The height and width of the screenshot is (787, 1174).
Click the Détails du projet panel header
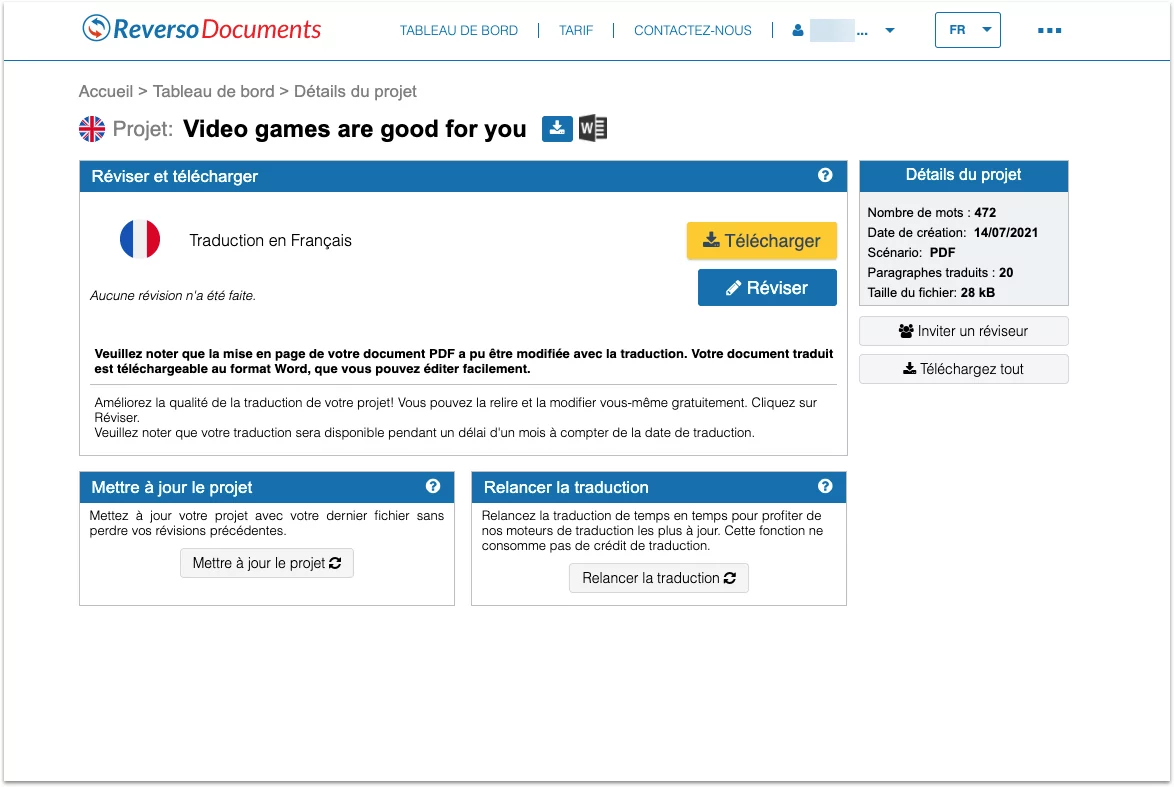[964, 175]
